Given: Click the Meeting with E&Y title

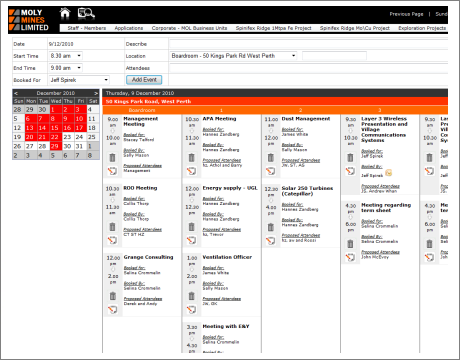Looking at the screenshot, I should [x=226, y=326].
